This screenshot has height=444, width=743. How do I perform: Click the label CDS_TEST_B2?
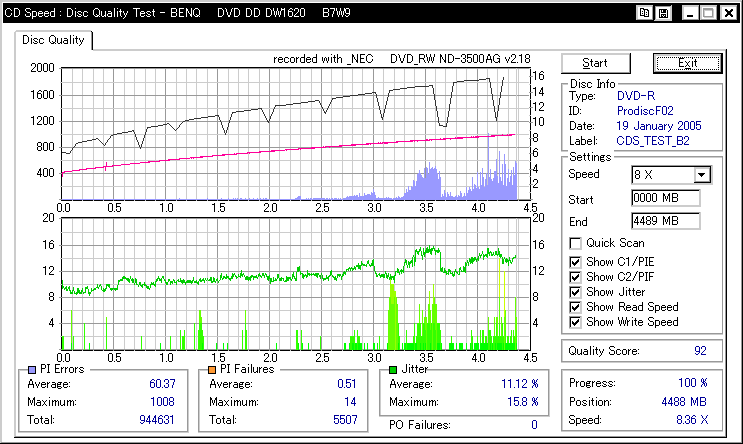tap(652, 141)
